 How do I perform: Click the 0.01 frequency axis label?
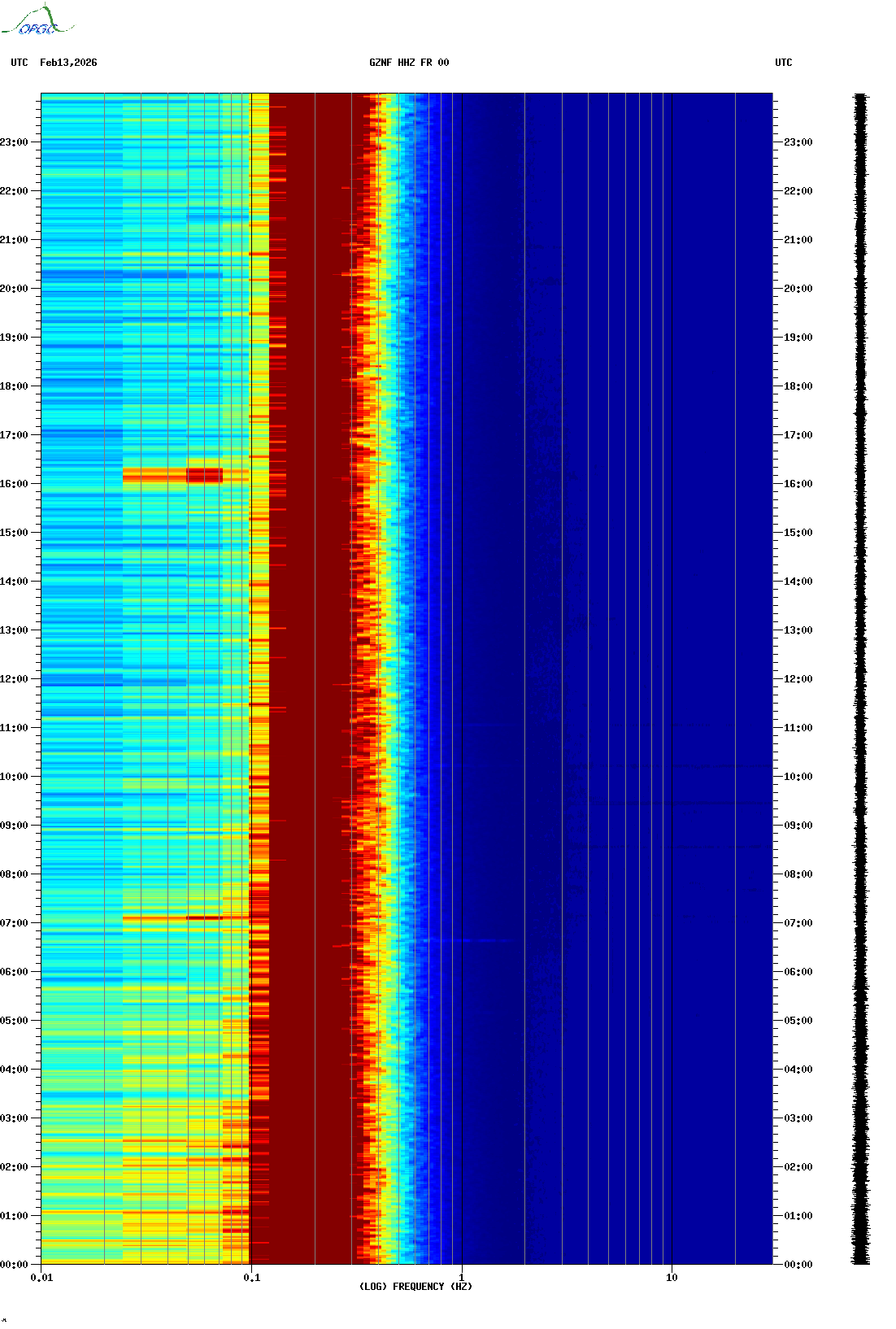(41, 1278)
